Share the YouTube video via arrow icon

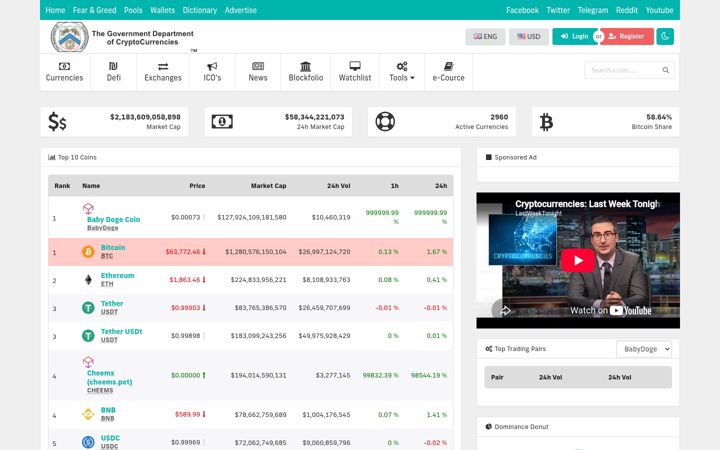505,311
